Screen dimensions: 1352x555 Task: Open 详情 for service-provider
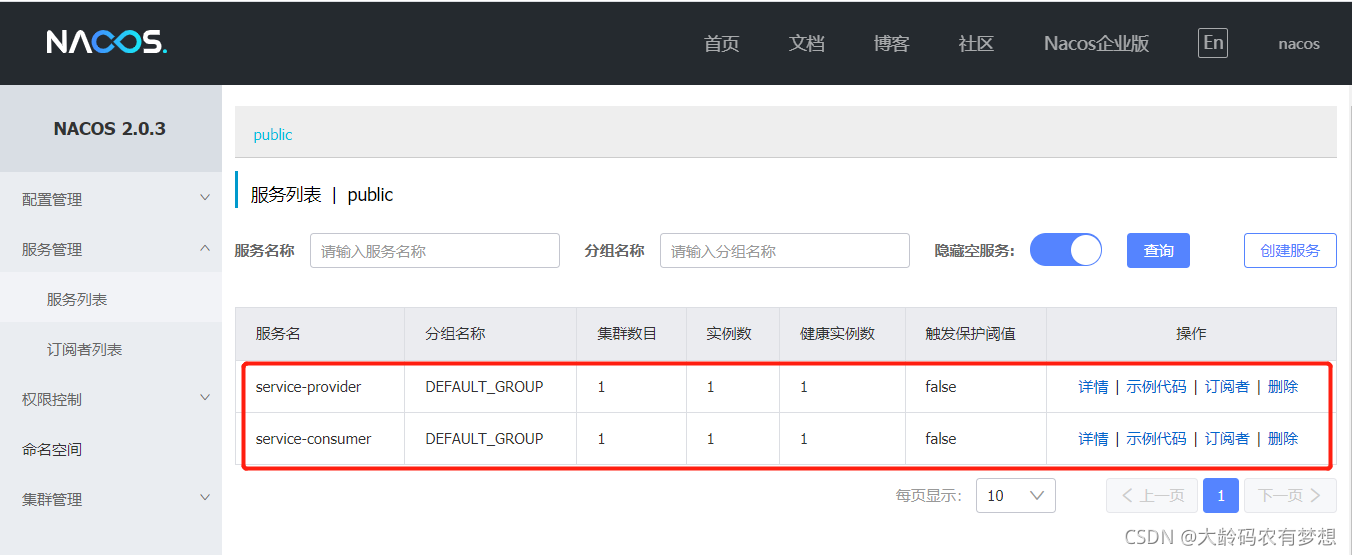point(1093,386)
